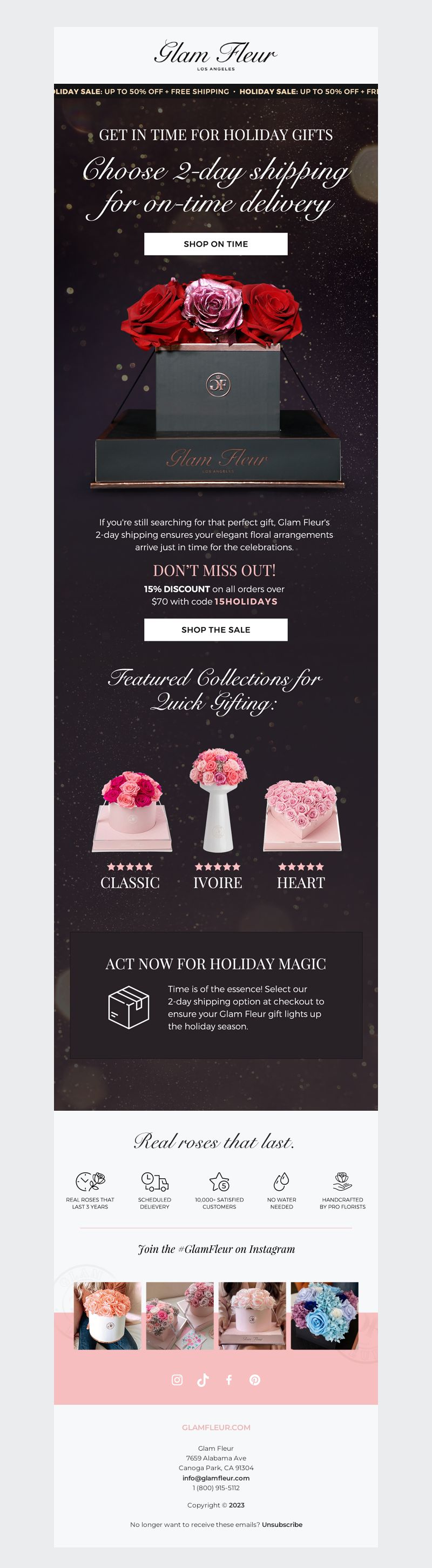Click the satisfied customers star icon
This screenshot has width=432, height=1568.
pyautogui.click(x=219, y=1180)
